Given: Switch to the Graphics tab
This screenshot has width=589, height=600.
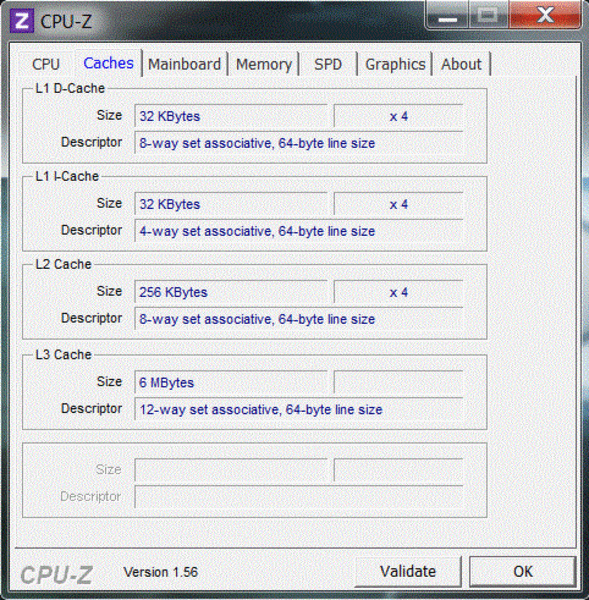Looking at the screenshot, I should coord(395,64).
